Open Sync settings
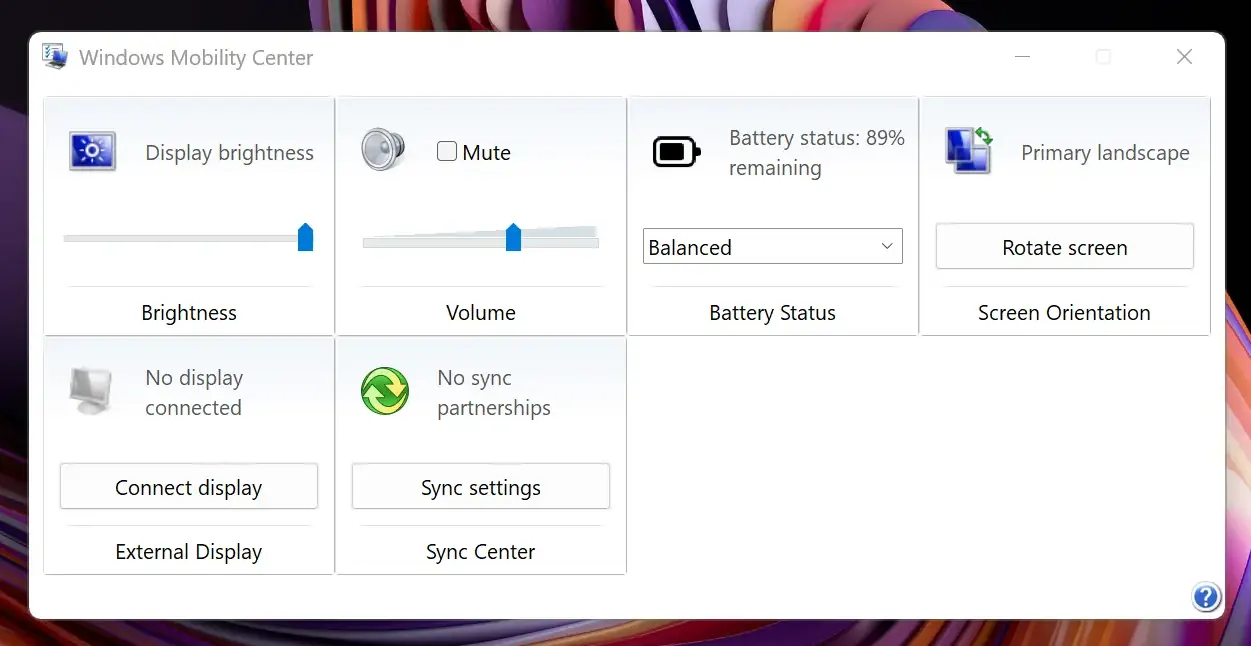 480,487
